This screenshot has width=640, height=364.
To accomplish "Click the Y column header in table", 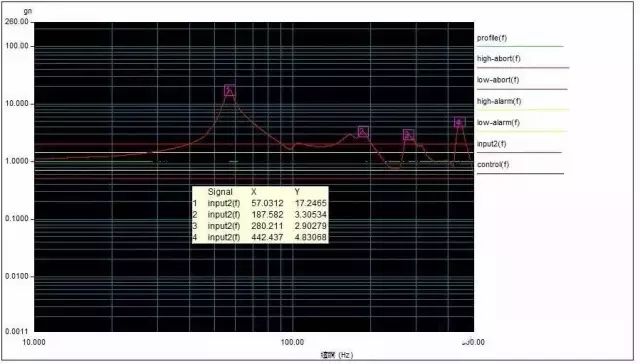I will (x=297, y=192).
